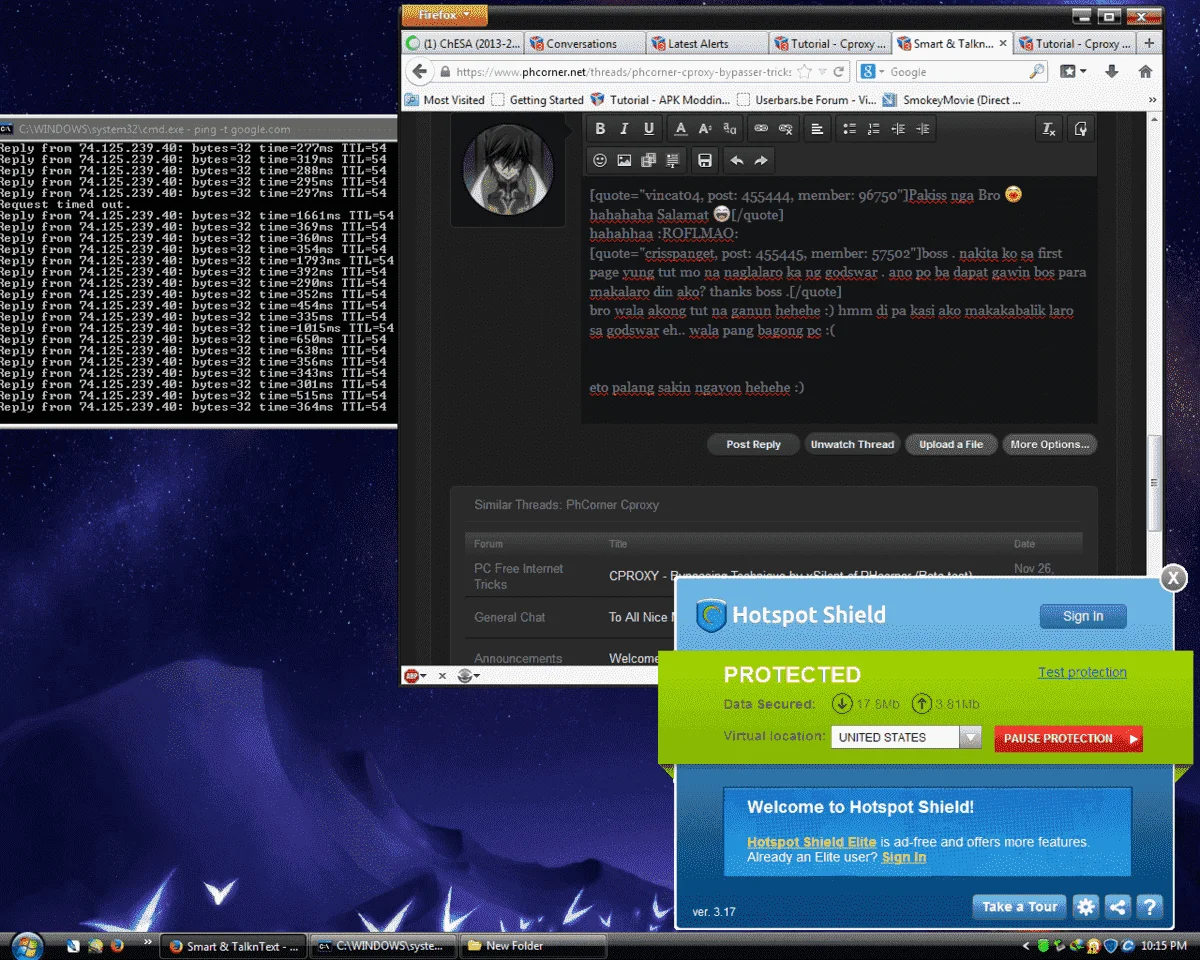Go back using the Firefox back arrow
The width and height of the screenshot is (1200, 960).
pyautogui.click(x=420, y=72)
